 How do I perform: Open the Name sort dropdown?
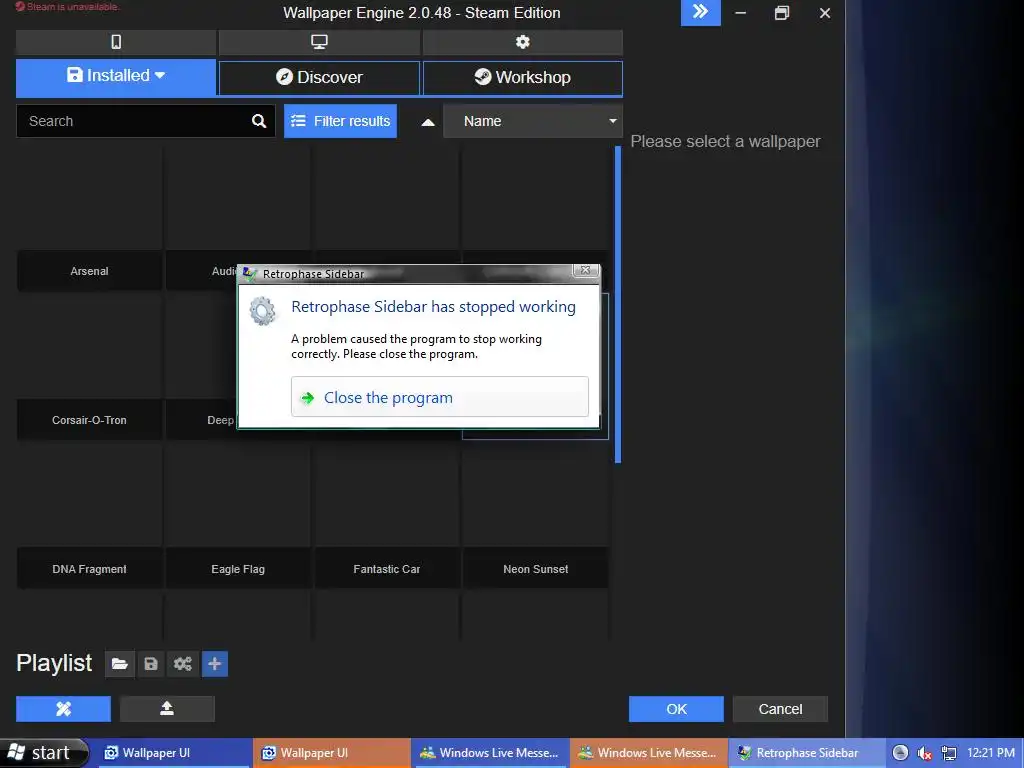(533, 121)
